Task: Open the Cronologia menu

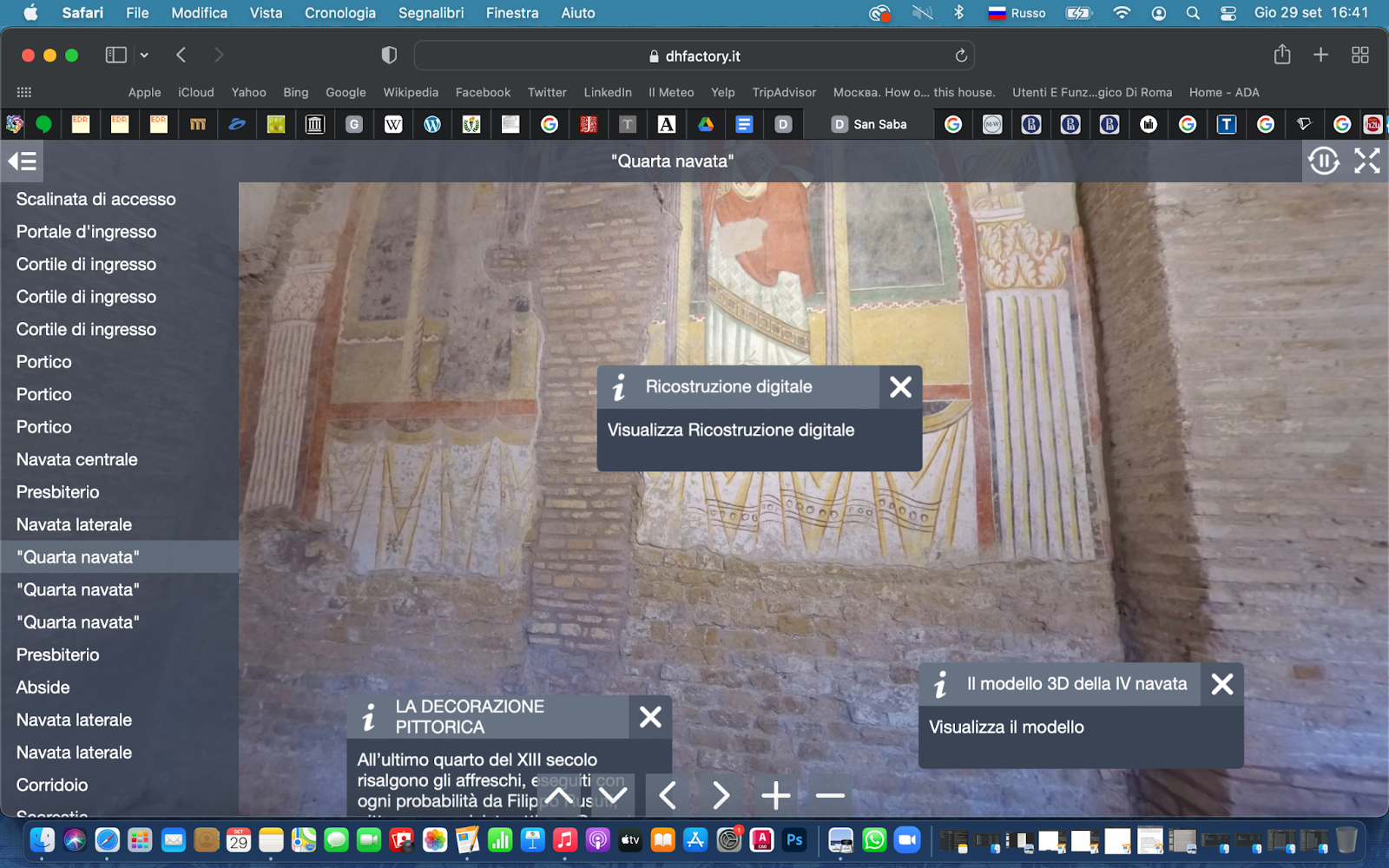Action: [x=340, y=13]
